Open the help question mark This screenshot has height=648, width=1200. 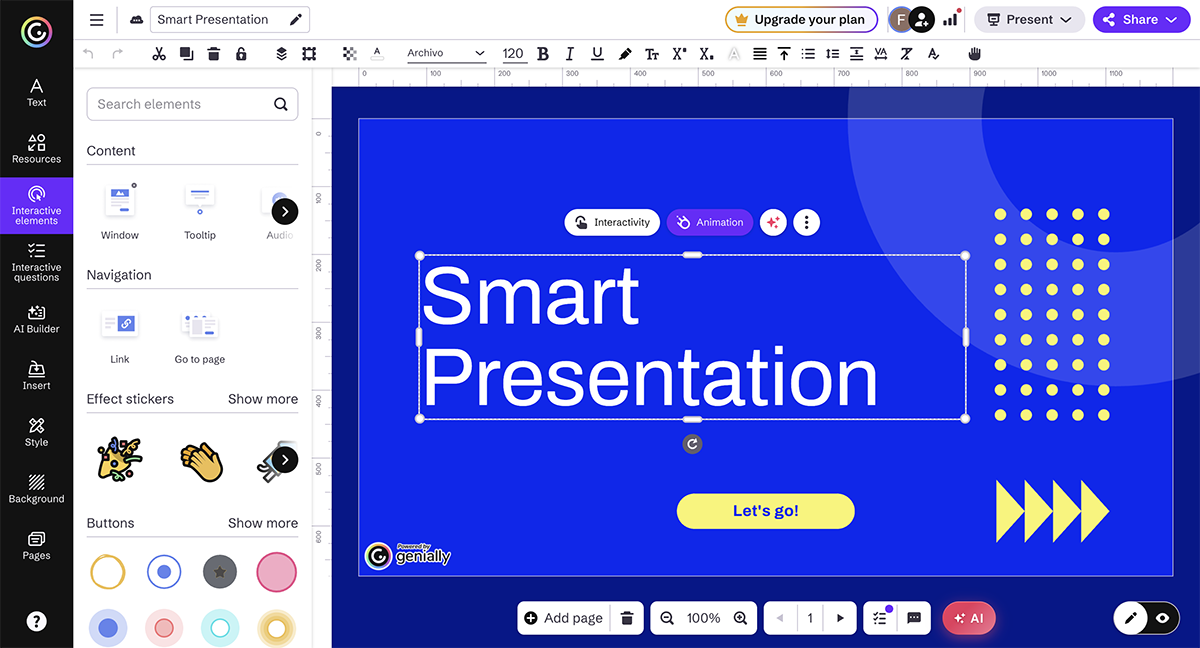[x=36, y=621]
